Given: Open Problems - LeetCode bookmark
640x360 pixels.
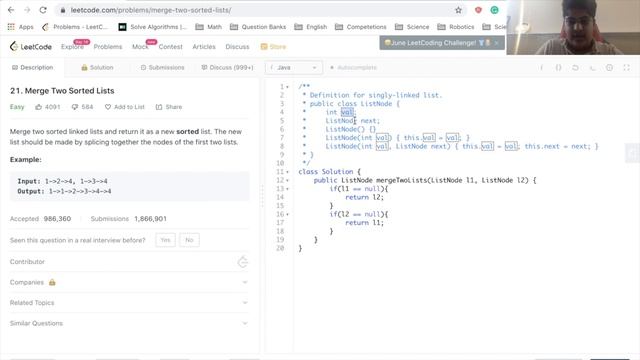Looking at the screenshot, I should [x=75, y=27].
